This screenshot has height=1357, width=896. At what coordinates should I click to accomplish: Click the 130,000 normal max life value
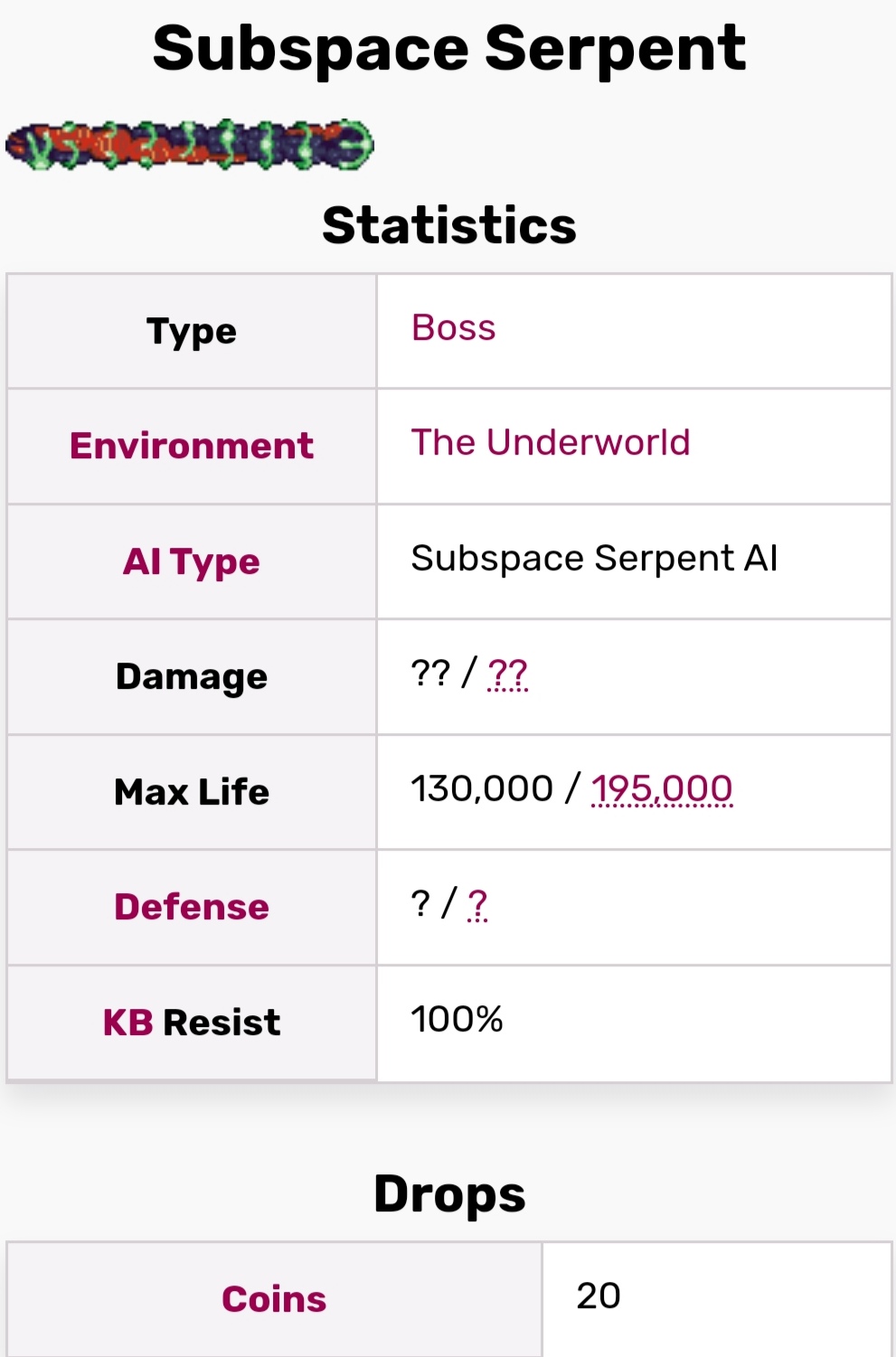[481, 789]
